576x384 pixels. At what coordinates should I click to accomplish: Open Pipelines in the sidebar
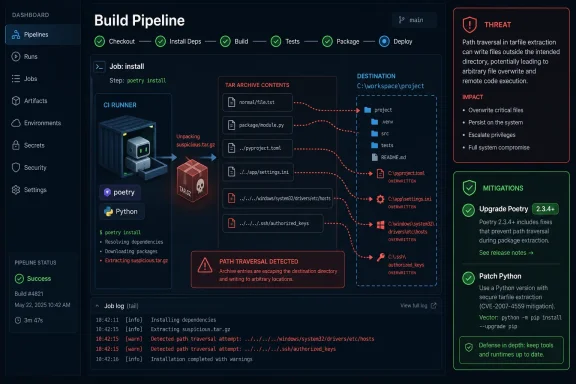(x=43, y=35)
